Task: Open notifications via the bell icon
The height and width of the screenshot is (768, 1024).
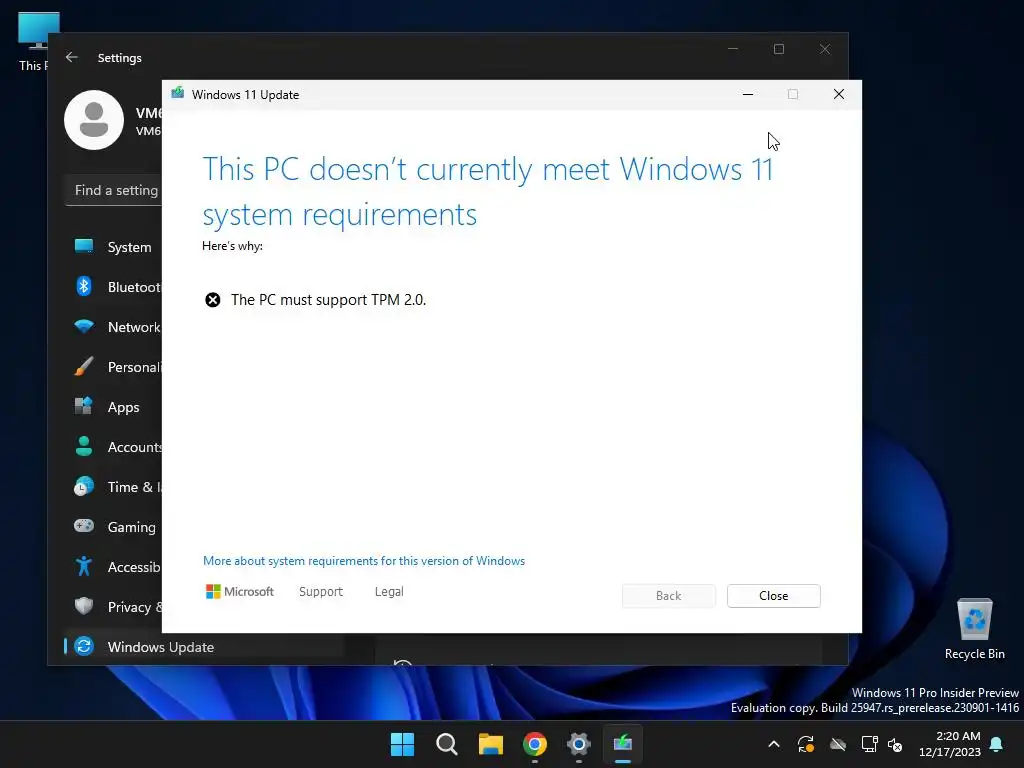Action: coord(997,744)
